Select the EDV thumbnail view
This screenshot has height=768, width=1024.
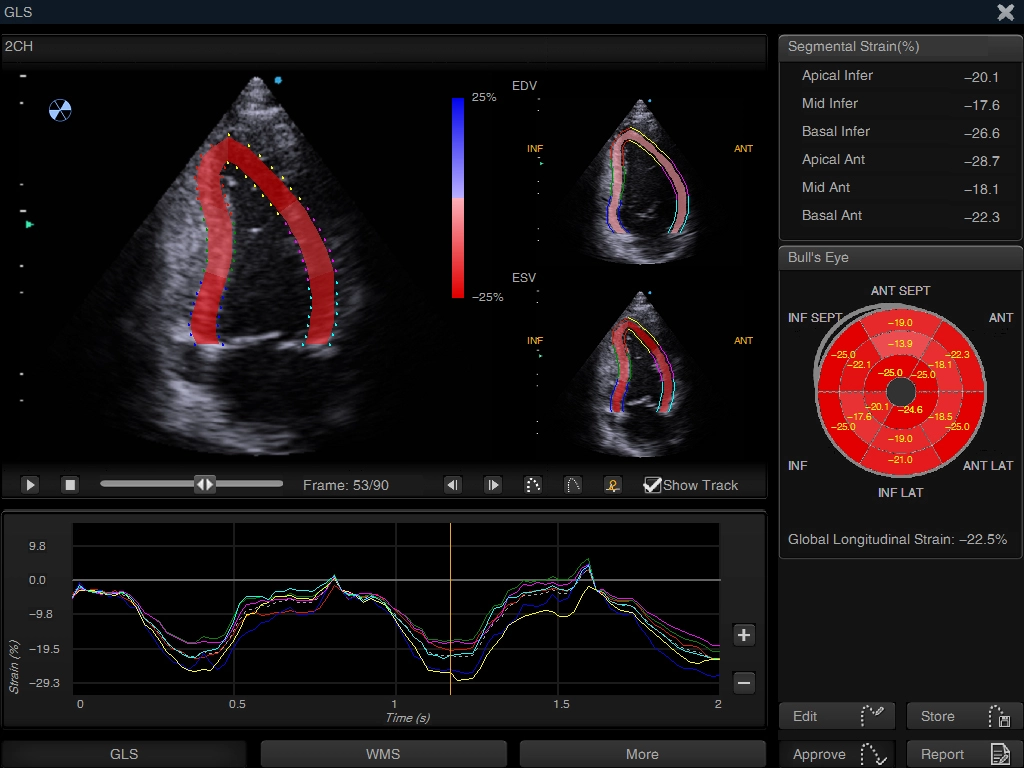640,180
